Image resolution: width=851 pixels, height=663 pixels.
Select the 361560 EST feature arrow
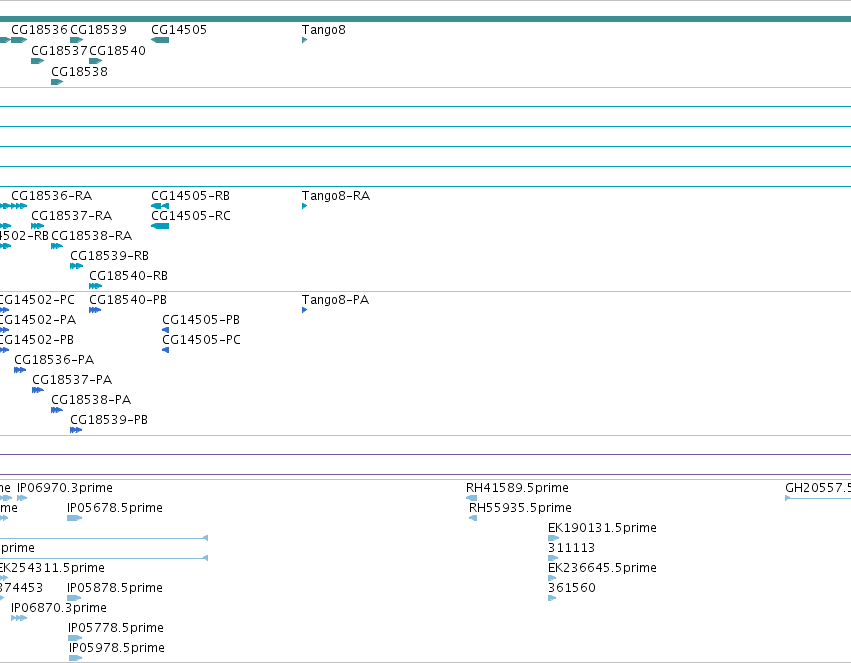tap(552, 598)
